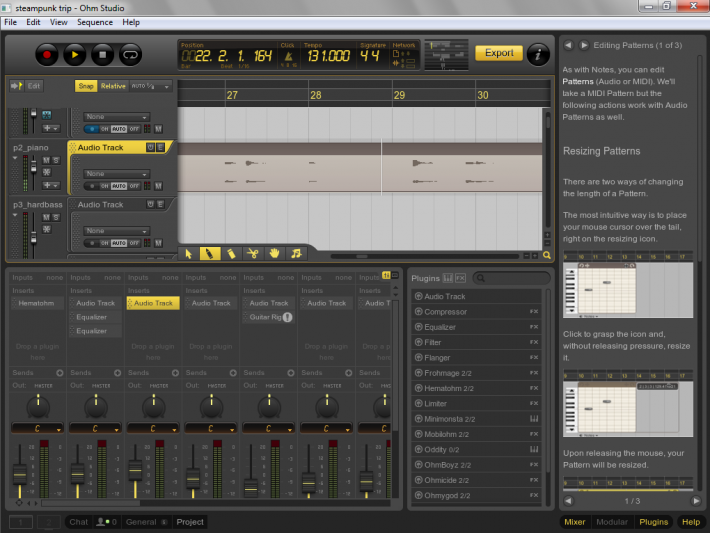The height and width of the screenshot is (533, 710).
Task: Select the Scissors cut tool
Action: (253, 254)
